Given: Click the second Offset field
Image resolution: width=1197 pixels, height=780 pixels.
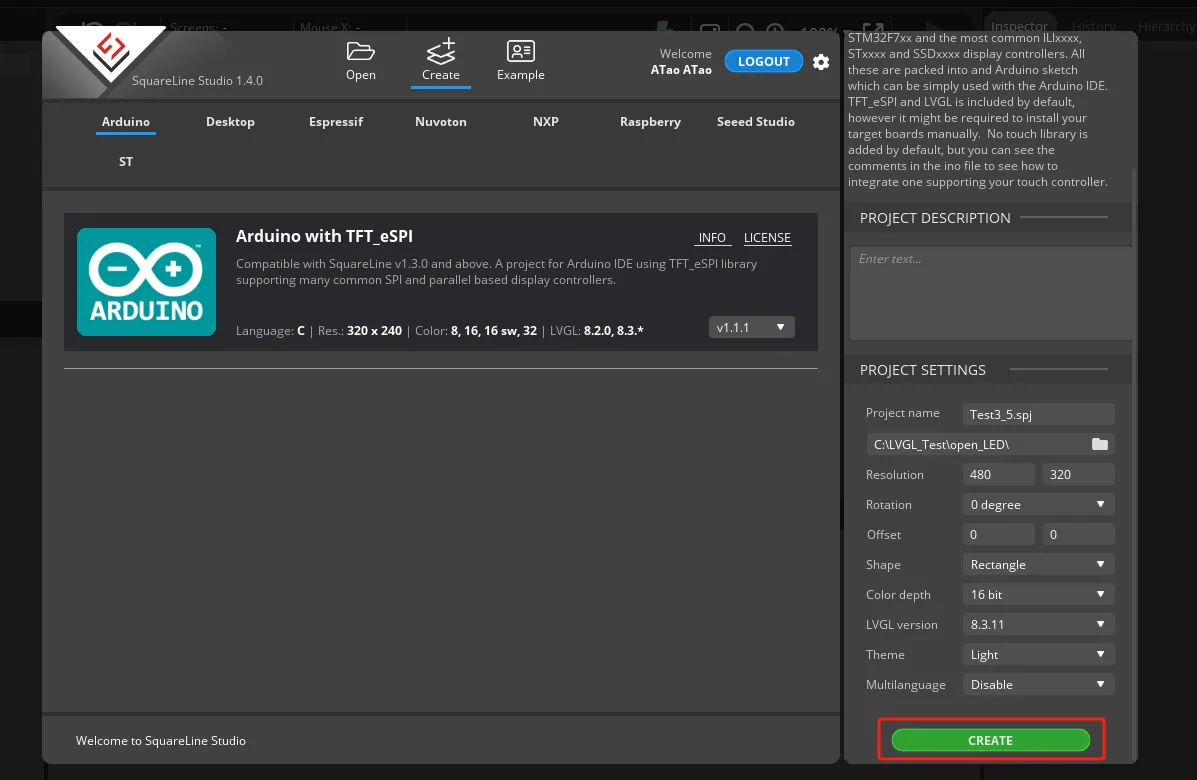Looking at the screenshot, I should [x=1079, y=534].
